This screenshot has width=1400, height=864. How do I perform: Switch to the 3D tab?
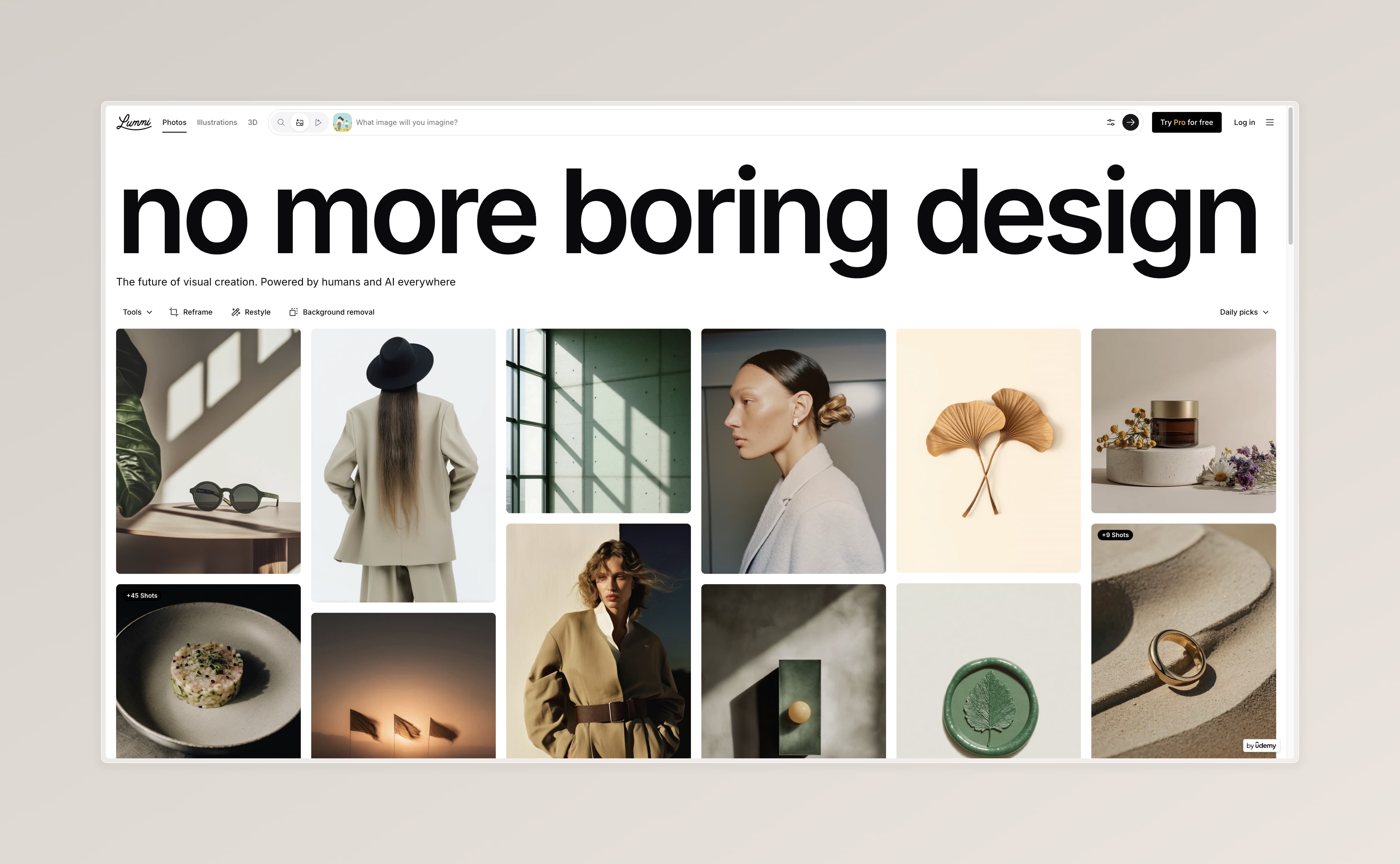tap(253, 122)
